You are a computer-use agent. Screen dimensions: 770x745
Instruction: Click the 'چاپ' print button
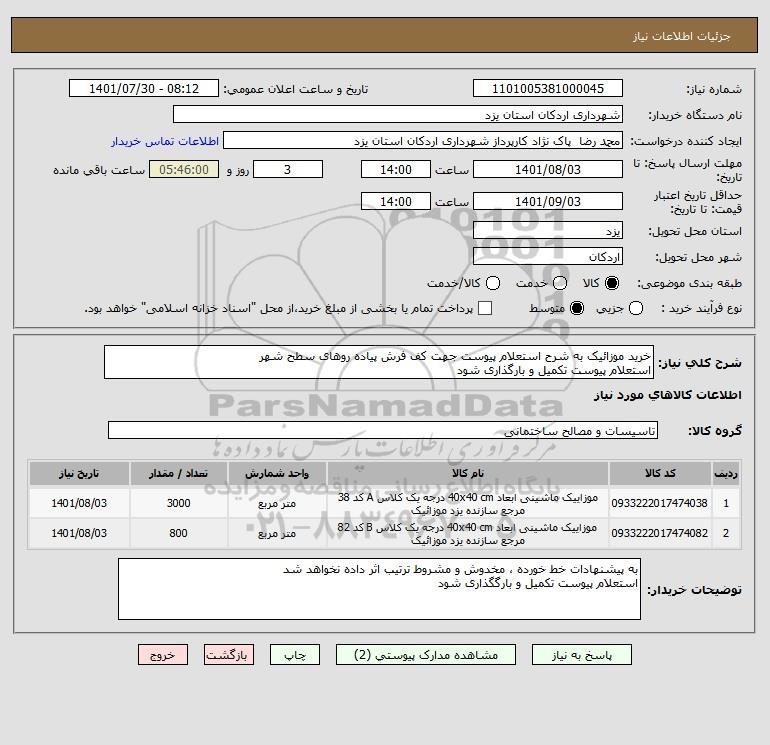click(295, 655)
